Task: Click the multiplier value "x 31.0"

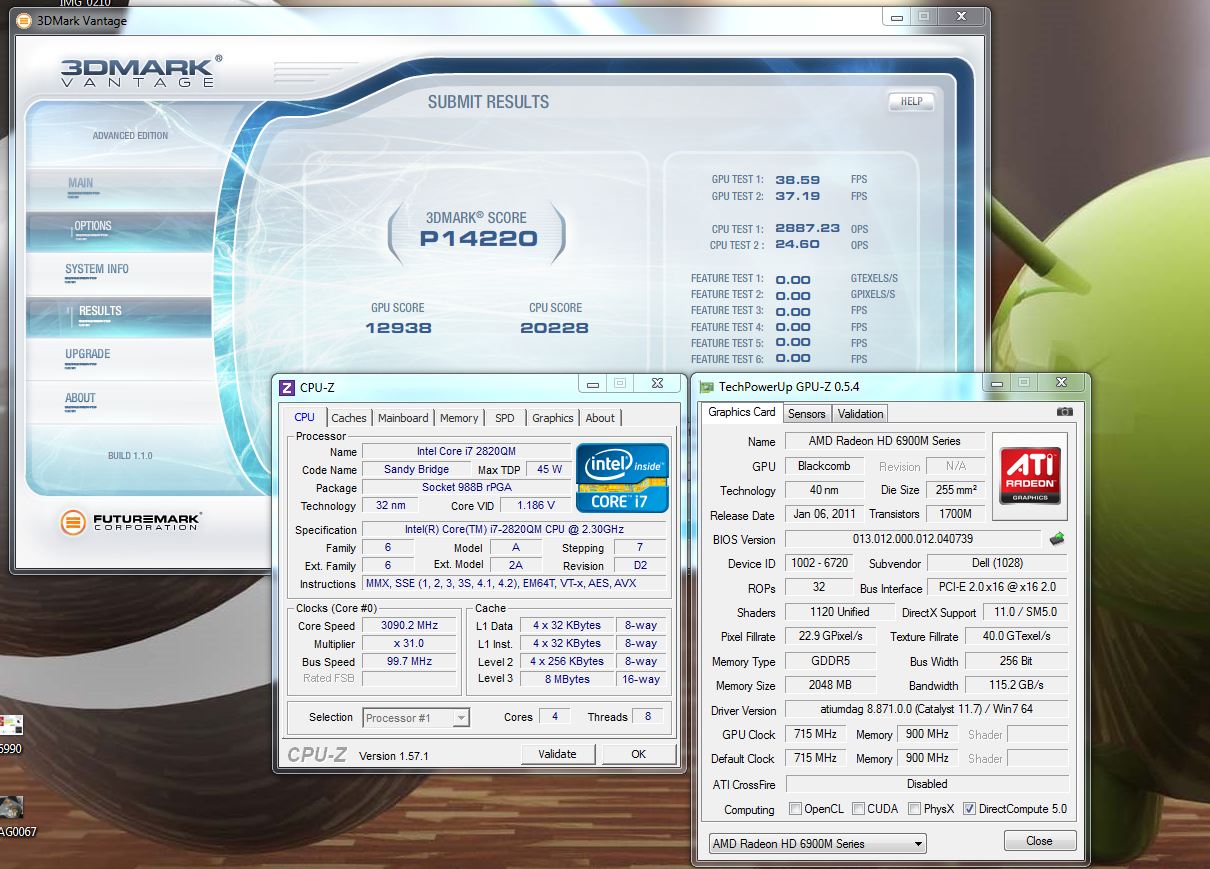Action: pyautogui.click(x=410, y=644)
